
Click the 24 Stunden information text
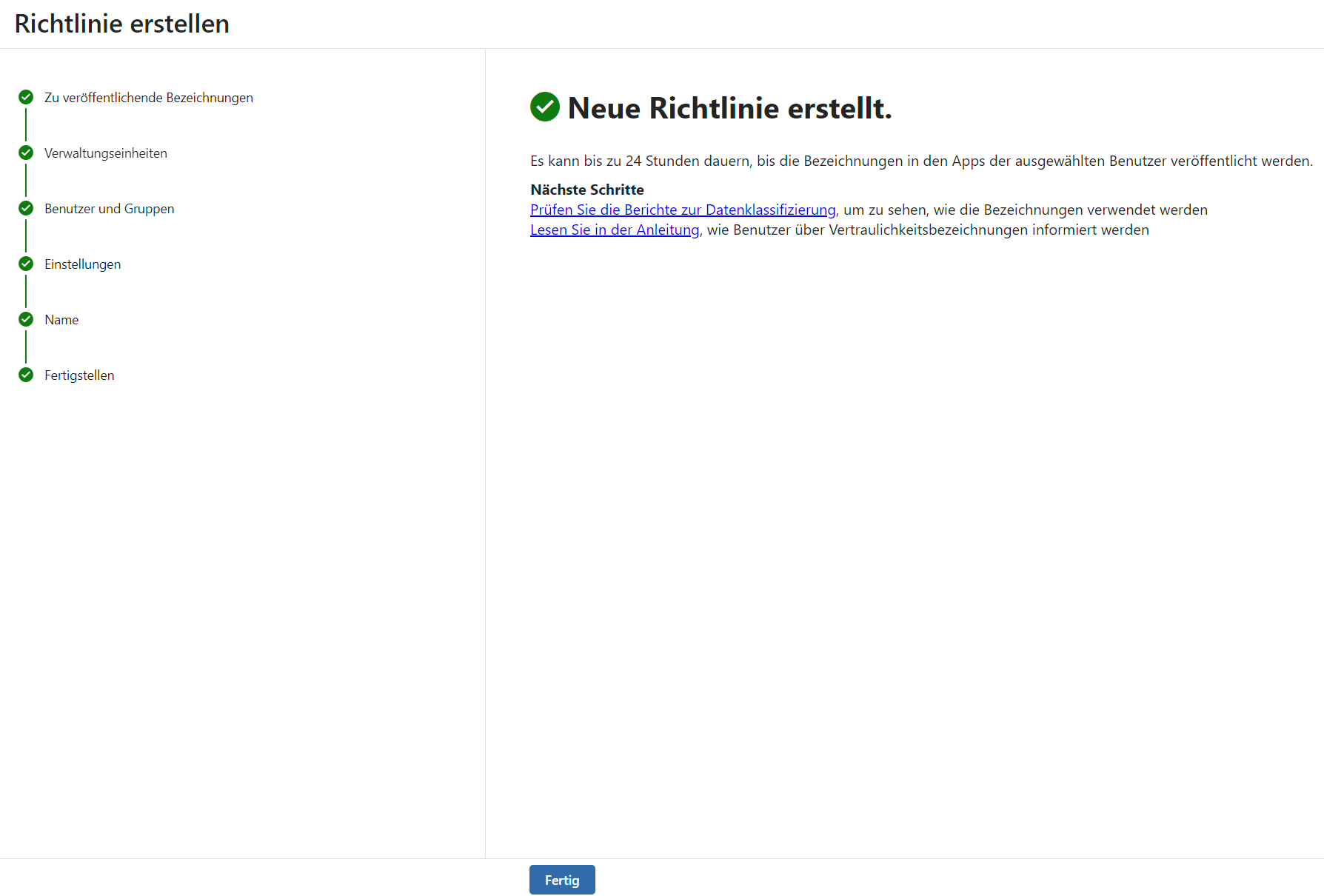click(921, 161)
